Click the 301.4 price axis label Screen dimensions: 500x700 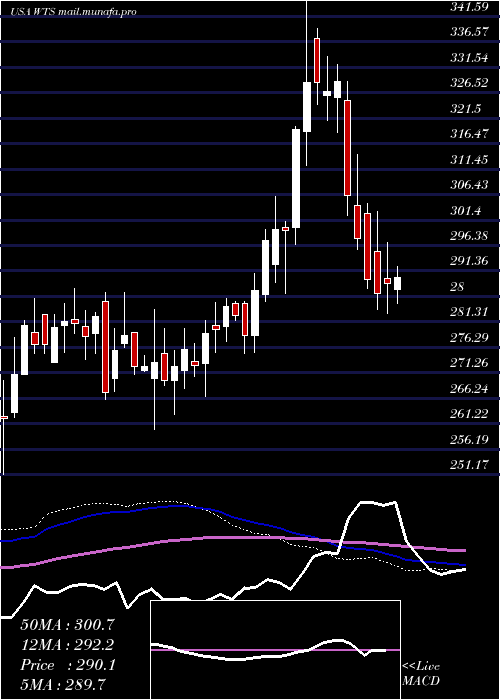click(x=464, y=210)
